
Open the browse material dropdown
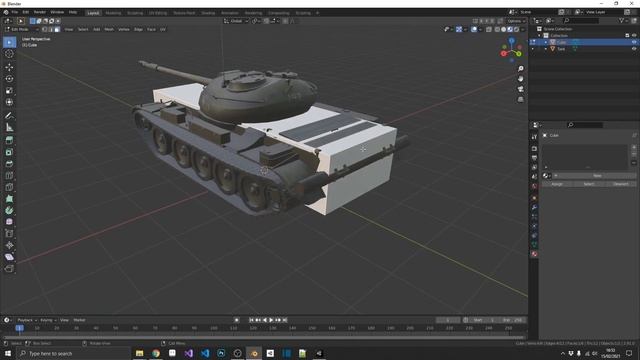coord(546,176)
